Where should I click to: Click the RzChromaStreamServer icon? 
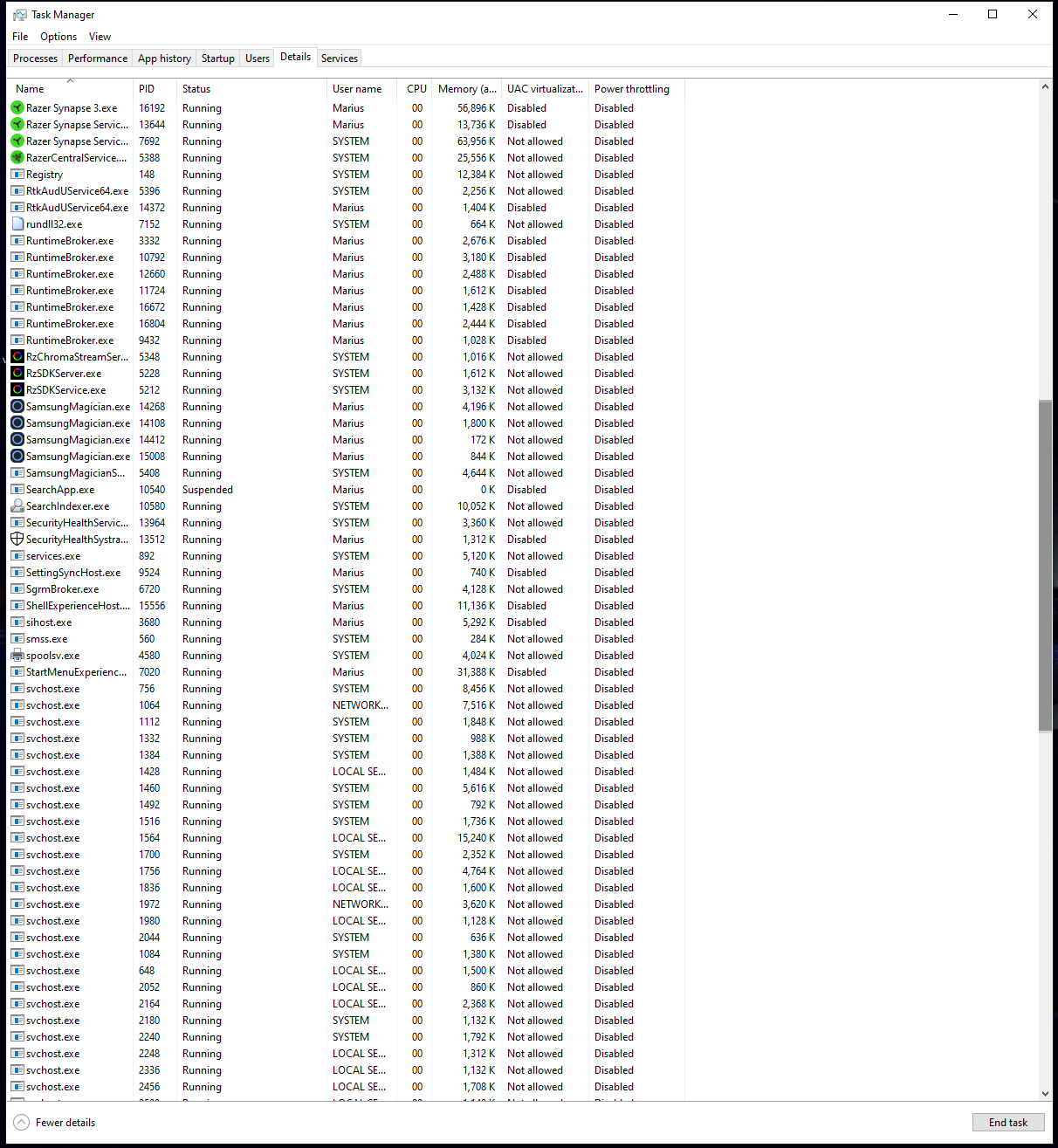click(x=17, y=357)
